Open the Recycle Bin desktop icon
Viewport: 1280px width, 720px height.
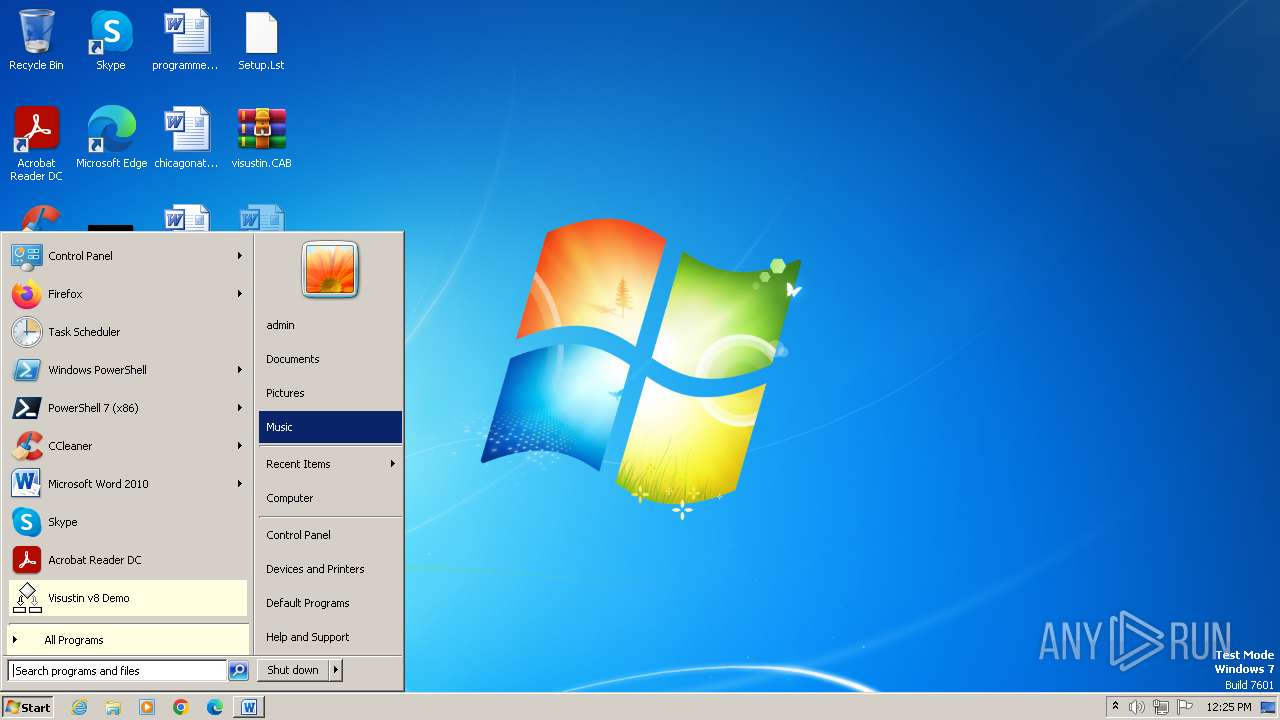(36, 40)
